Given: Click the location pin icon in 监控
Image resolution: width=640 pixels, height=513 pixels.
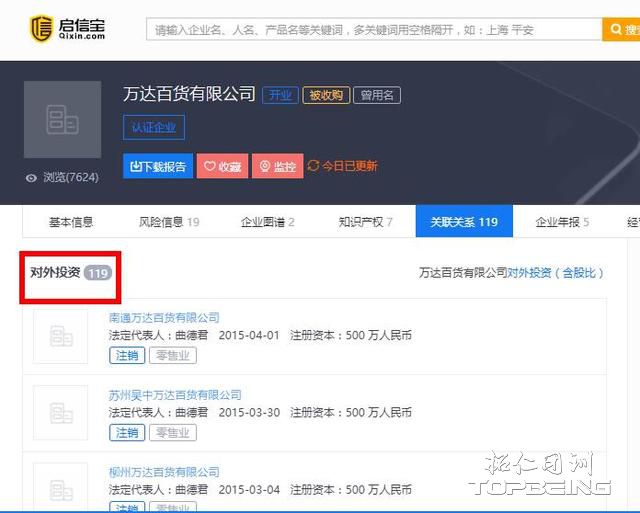Looking at the screenshot, I should coord(265,166).
